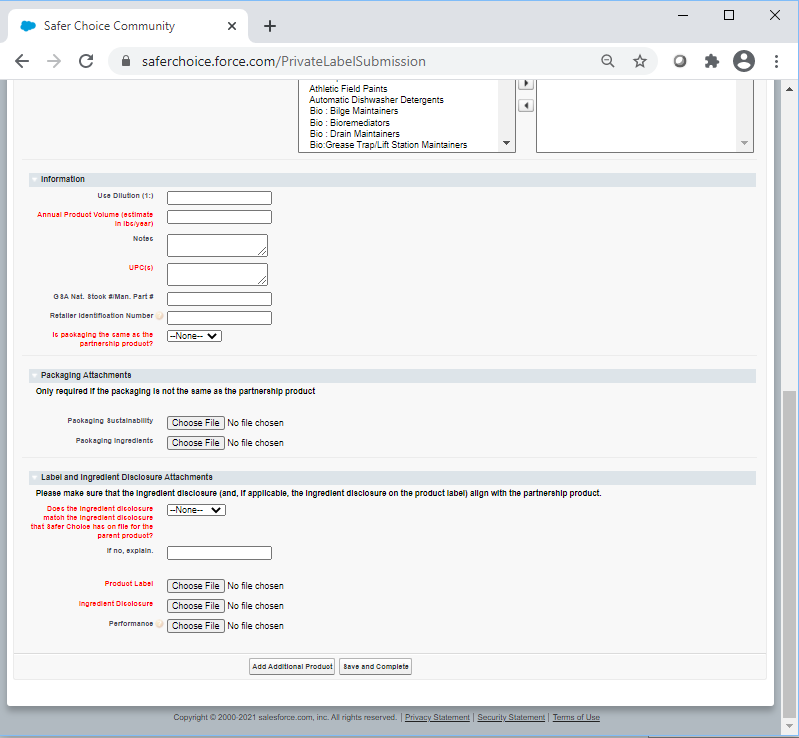799x738 pixels.
Task: Open a new browser tab
Action: coord(270,26)
